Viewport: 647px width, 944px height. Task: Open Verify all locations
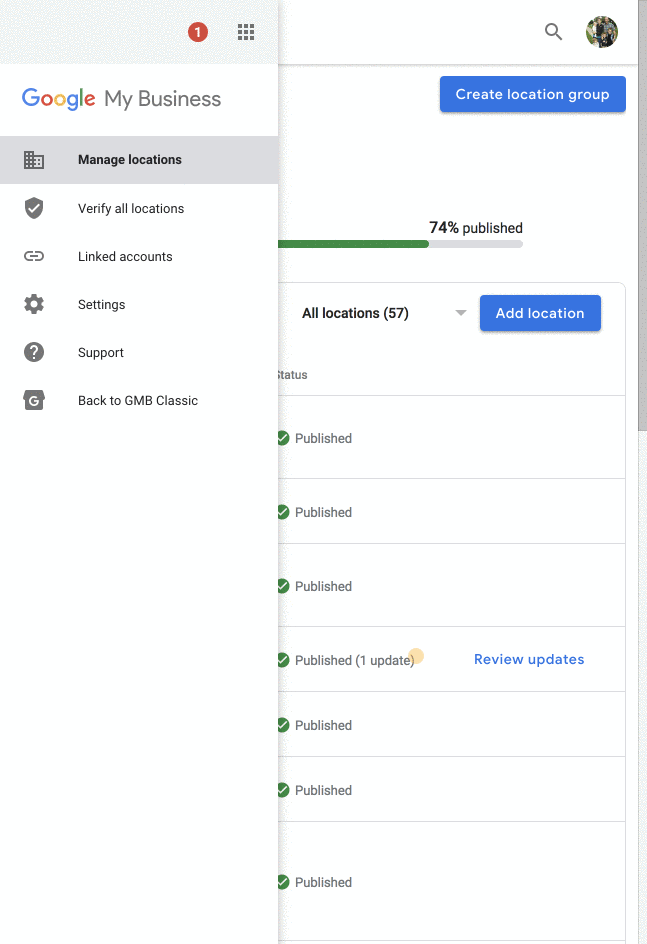139,208
